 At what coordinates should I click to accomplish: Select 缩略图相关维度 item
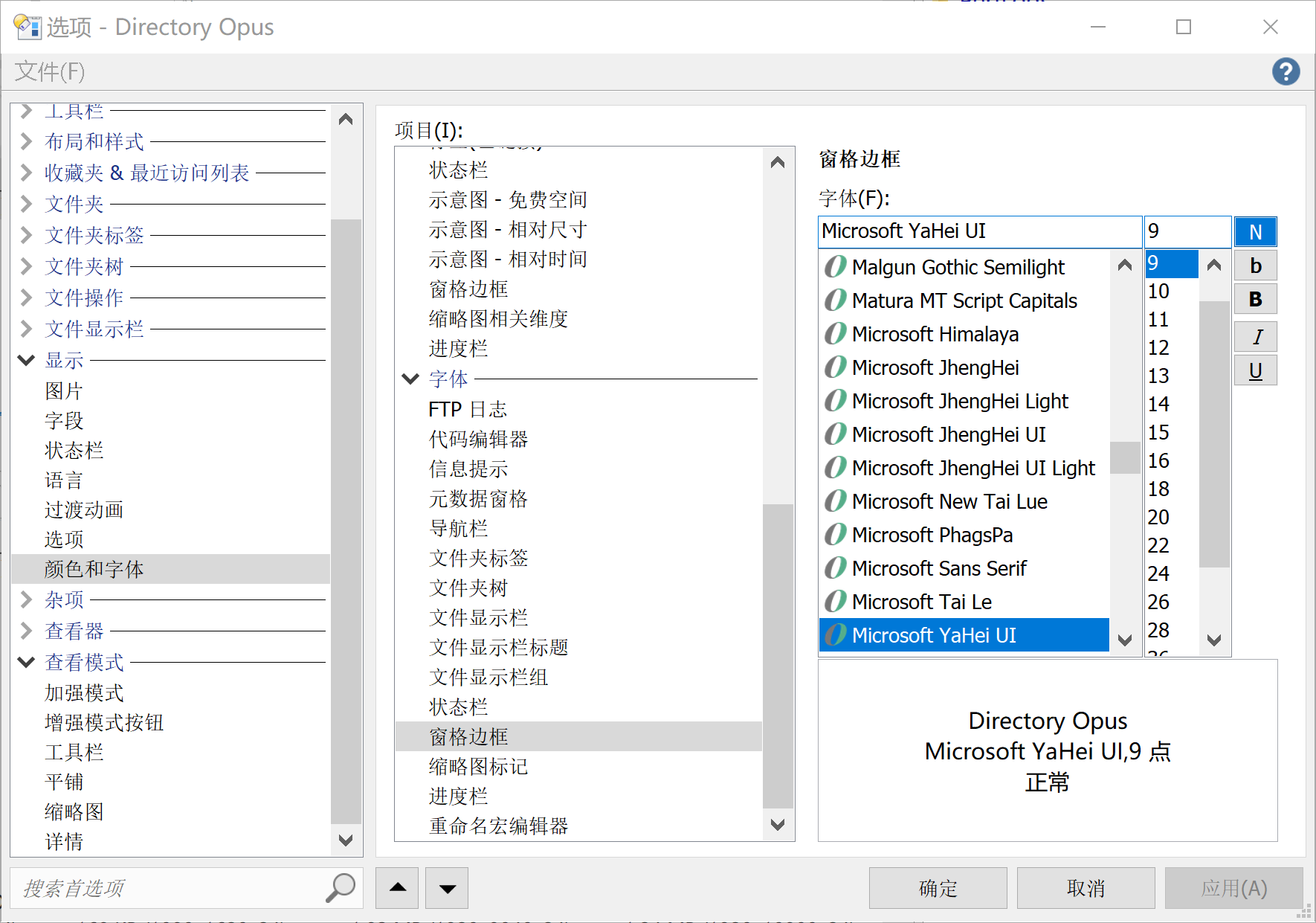coord(498,318)
